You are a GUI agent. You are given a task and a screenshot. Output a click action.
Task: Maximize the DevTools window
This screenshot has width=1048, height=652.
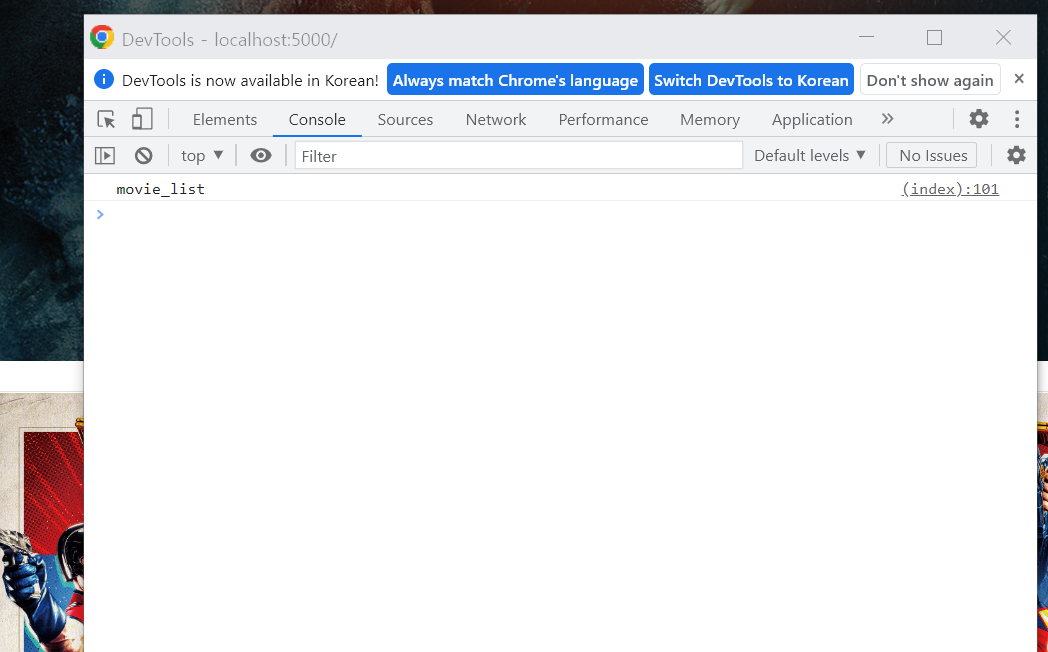(934, 37)
